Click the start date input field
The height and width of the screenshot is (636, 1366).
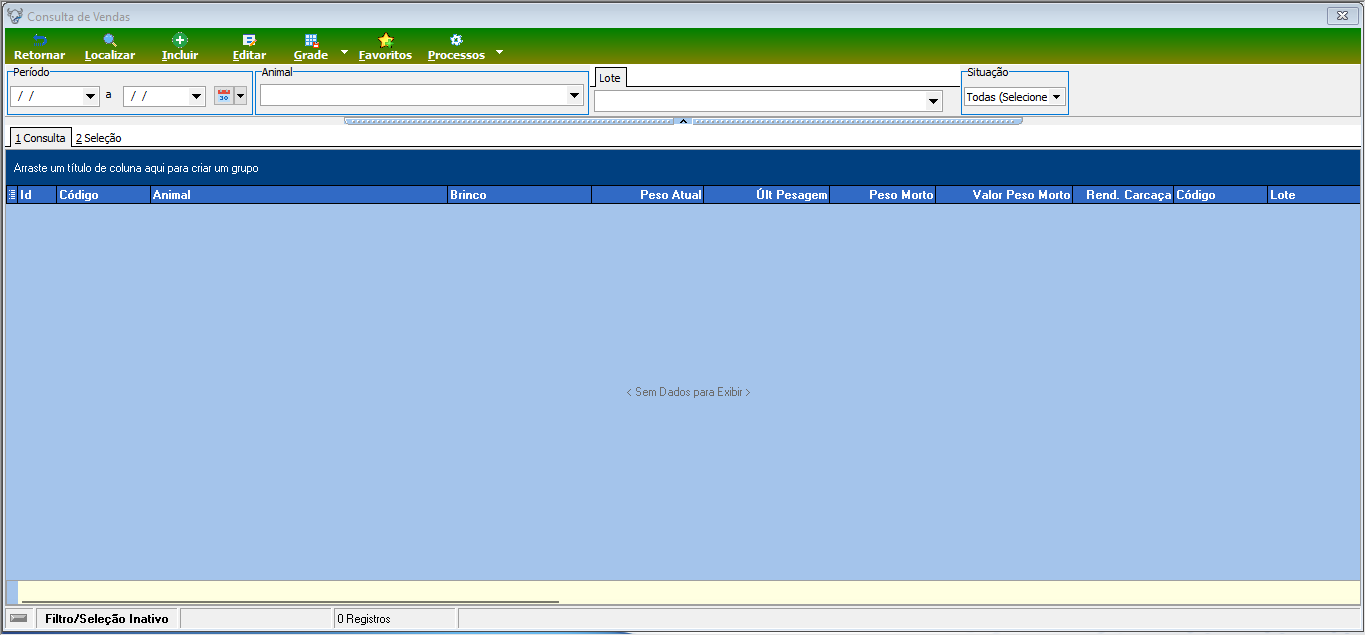coord(48,97)
